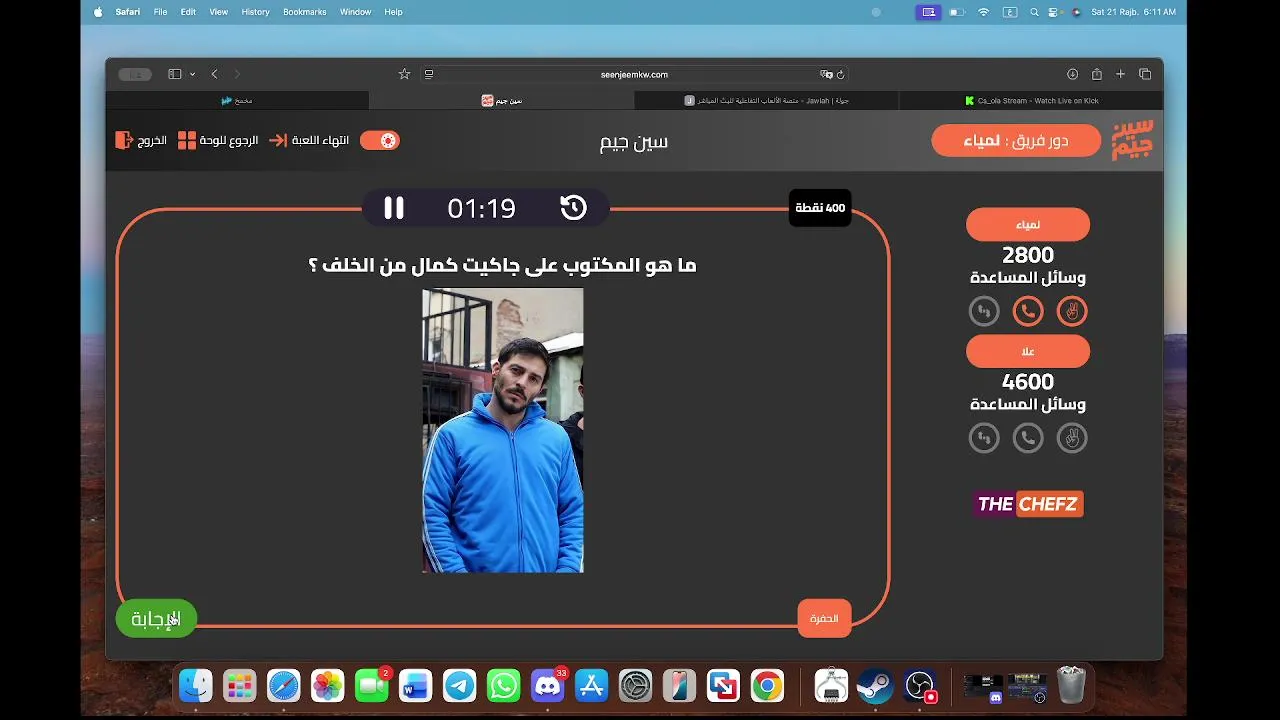Open Launchpad from the Dock
Screen dimensions: 1280x720
(x=240, y=685)
